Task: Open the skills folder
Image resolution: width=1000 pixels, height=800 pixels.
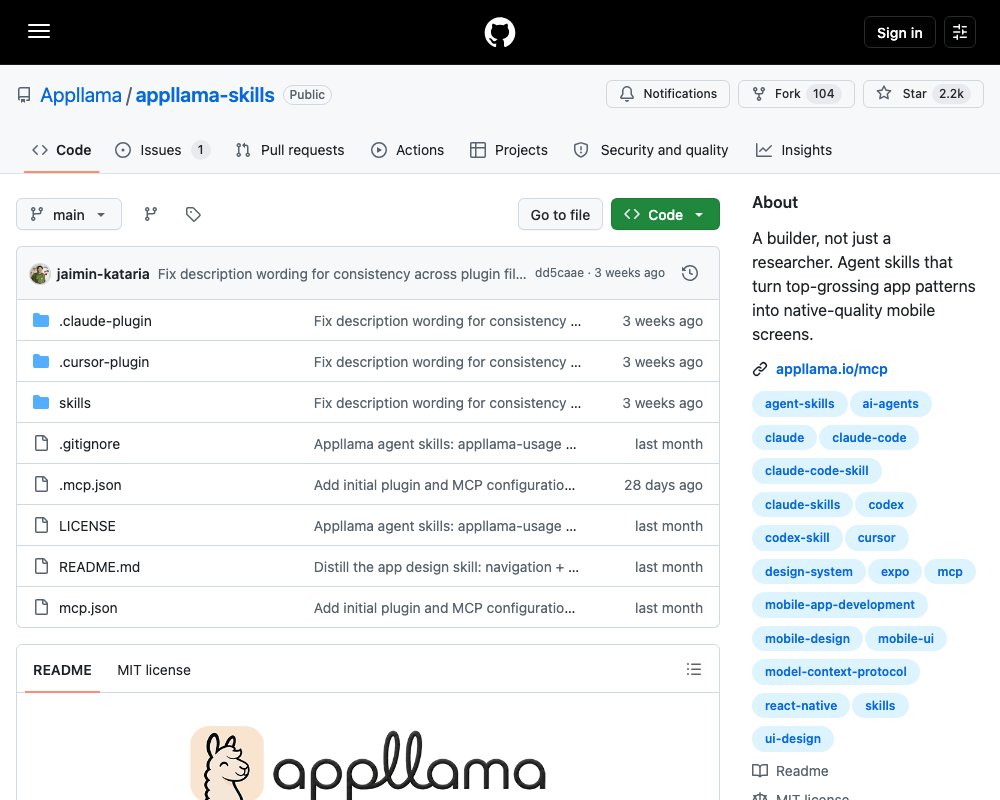Action: point(75,403)
